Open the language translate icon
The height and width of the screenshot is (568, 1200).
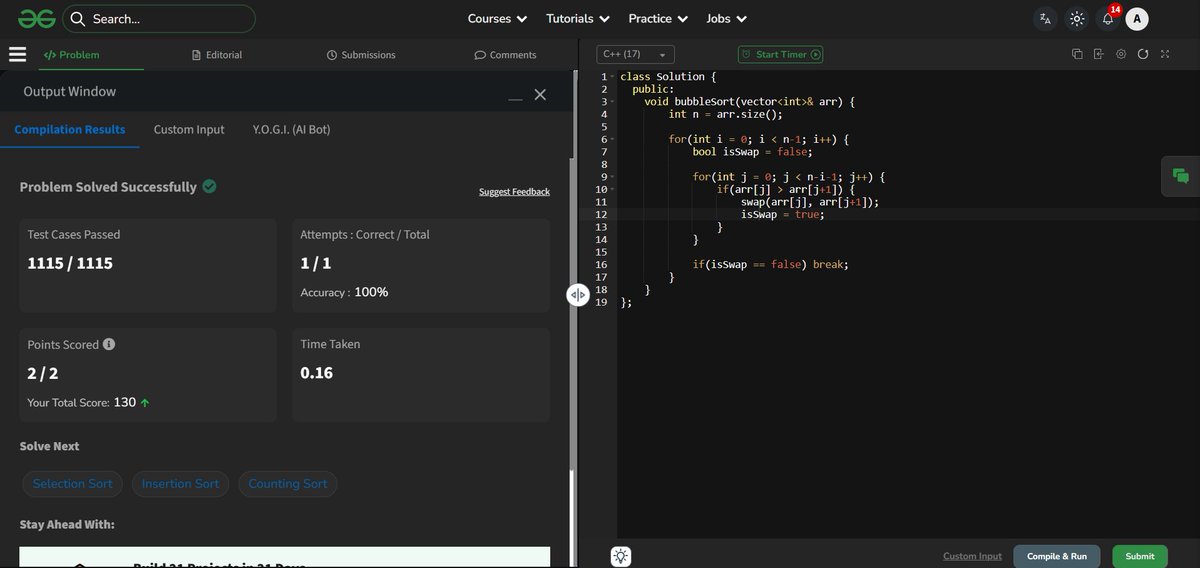1045,18
